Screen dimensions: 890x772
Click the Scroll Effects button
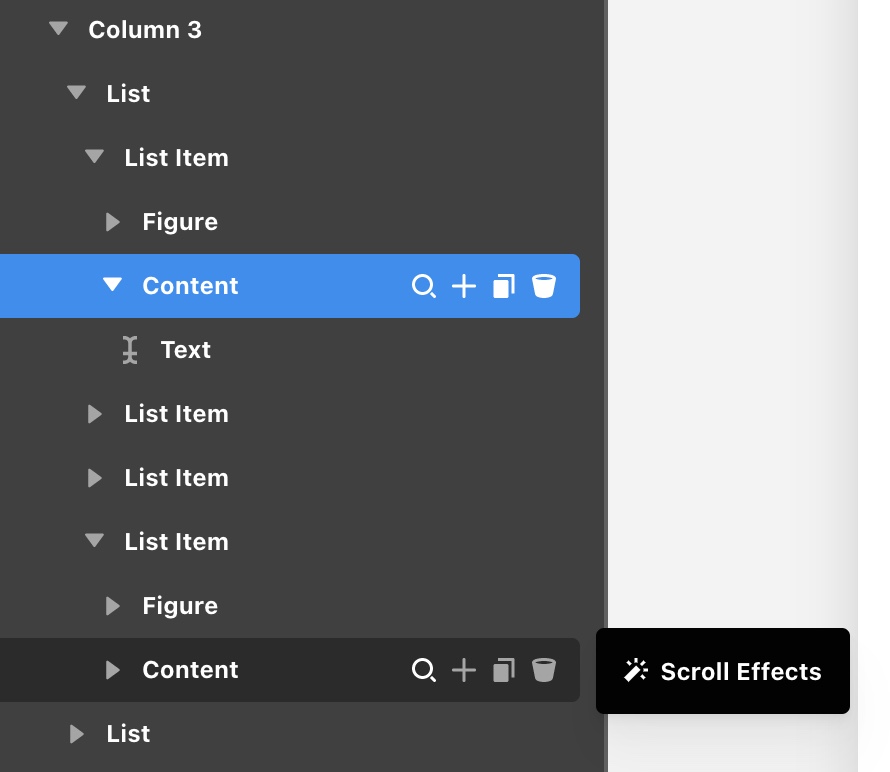click(x=723, y=671)
